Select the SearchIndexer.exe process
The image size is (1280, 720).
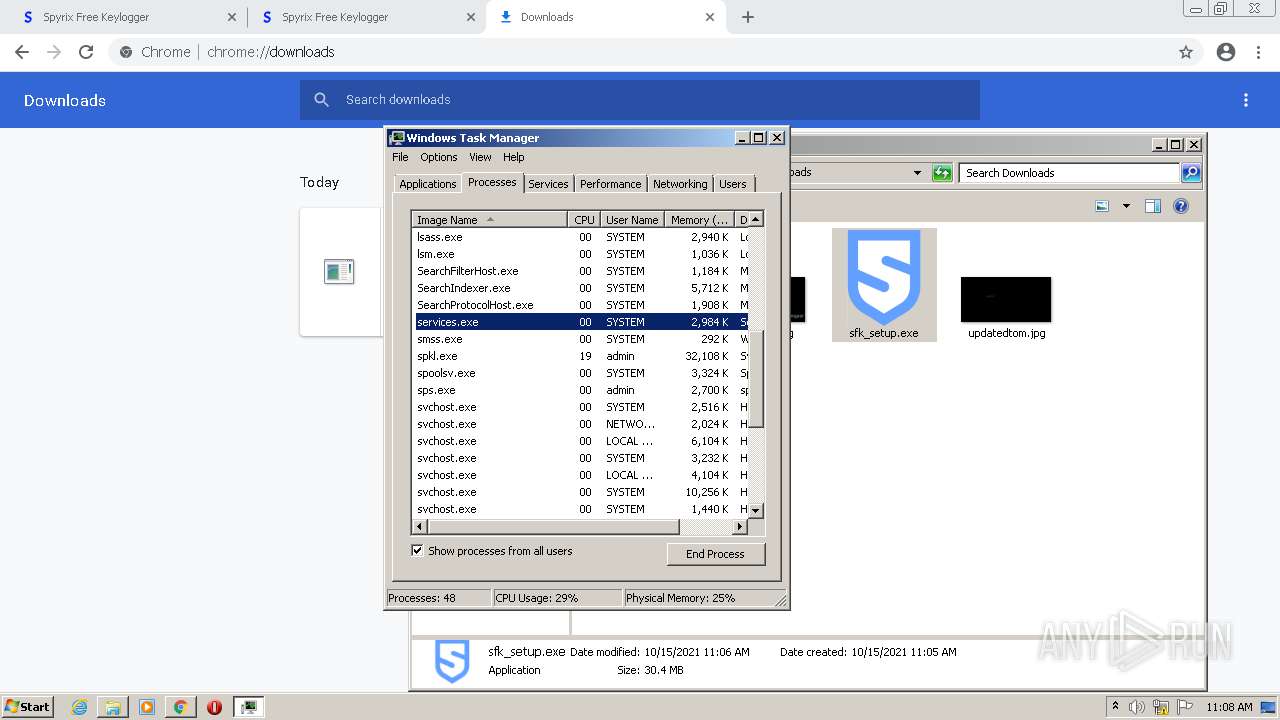click(x=581, y=288)
